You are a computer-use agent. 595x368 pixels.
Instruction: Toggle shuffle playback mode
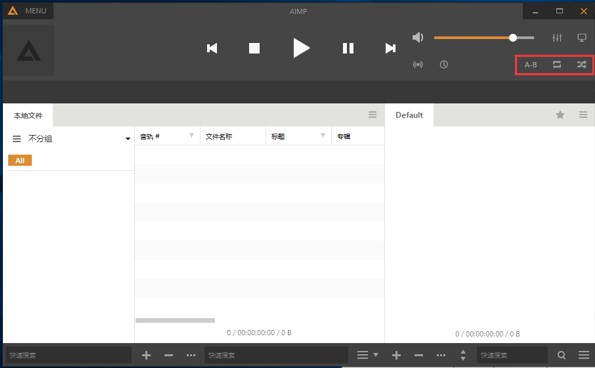tap(582, 64)
